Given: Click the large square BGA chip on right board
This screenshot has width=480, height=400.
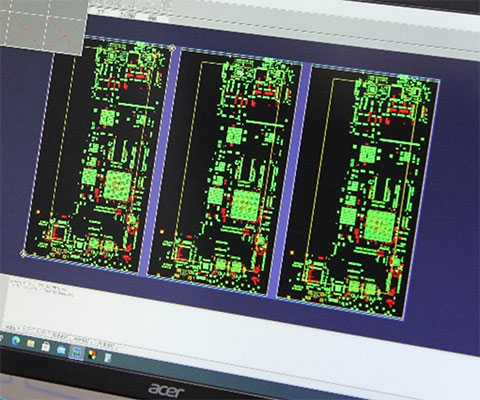Looking at the screenshot, I should 379,225.
